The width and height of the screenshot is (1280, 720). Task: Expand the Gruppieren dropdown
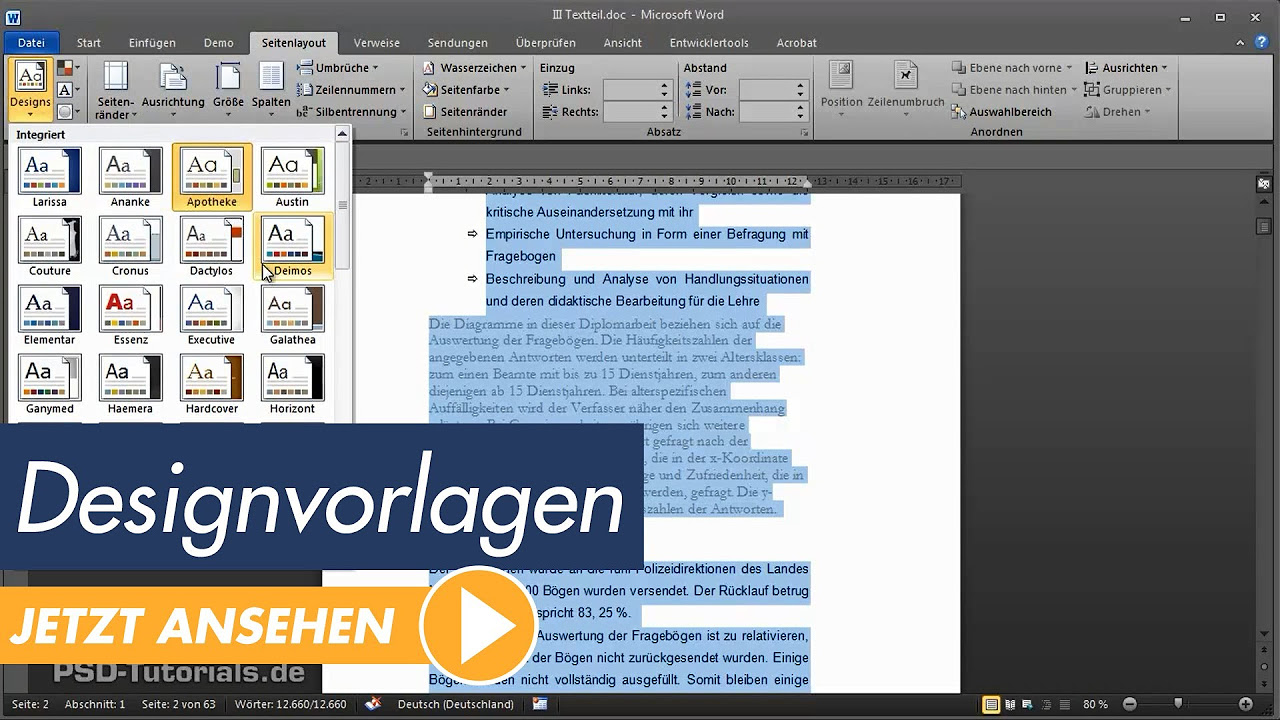(1127, 90)
